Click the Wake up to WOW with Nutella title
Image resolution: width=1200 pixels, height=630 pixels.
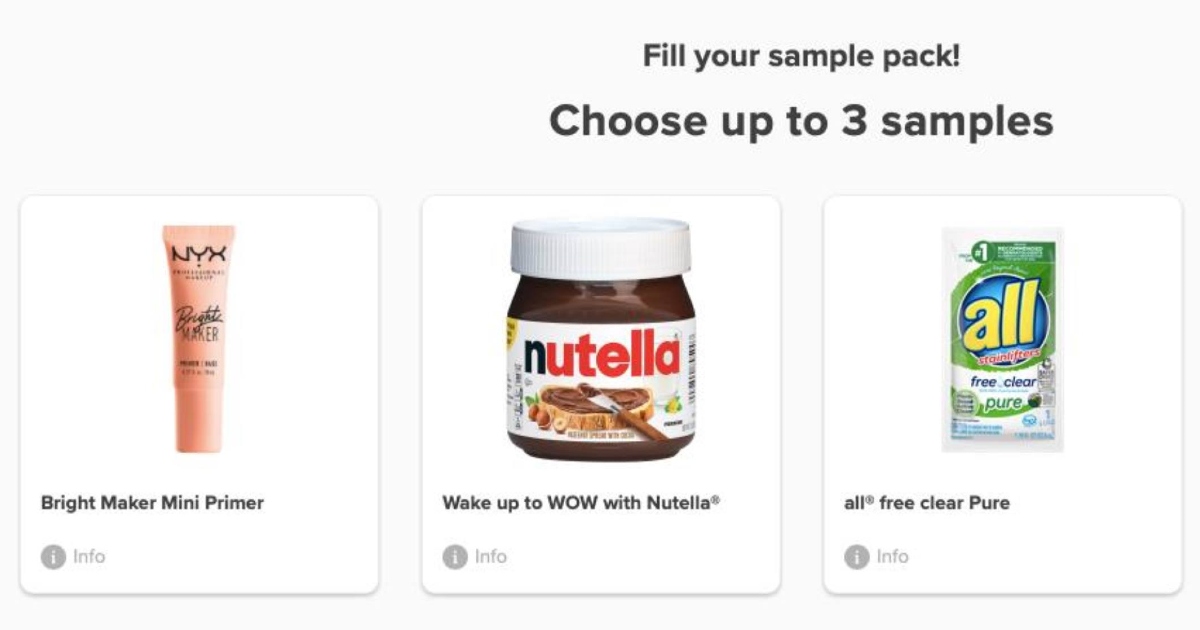click(581, 503)
